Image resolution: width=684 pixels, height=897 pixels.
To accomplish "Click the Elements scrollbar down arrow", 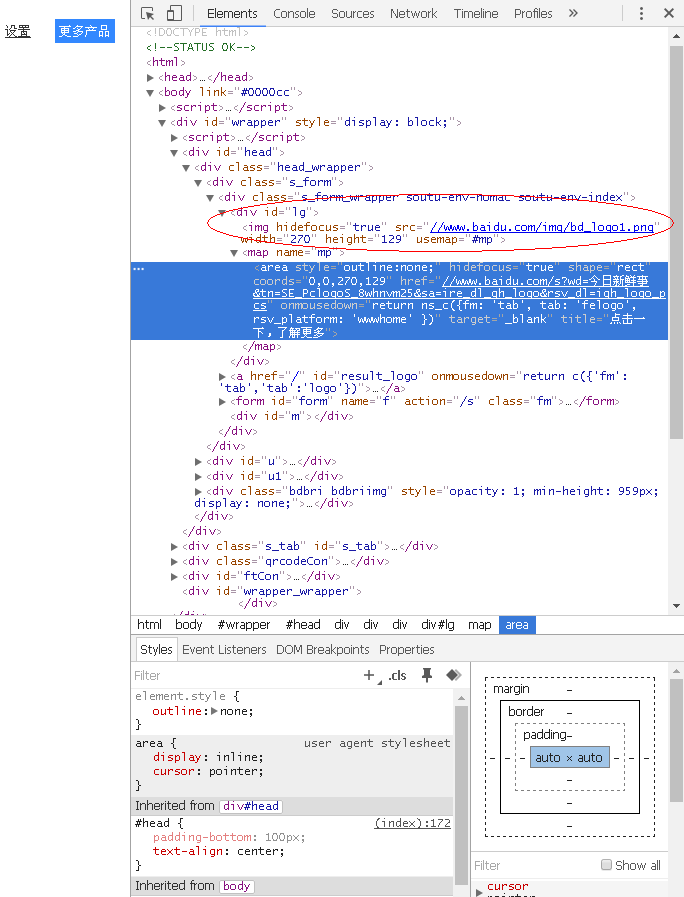I will pos(676,606).
